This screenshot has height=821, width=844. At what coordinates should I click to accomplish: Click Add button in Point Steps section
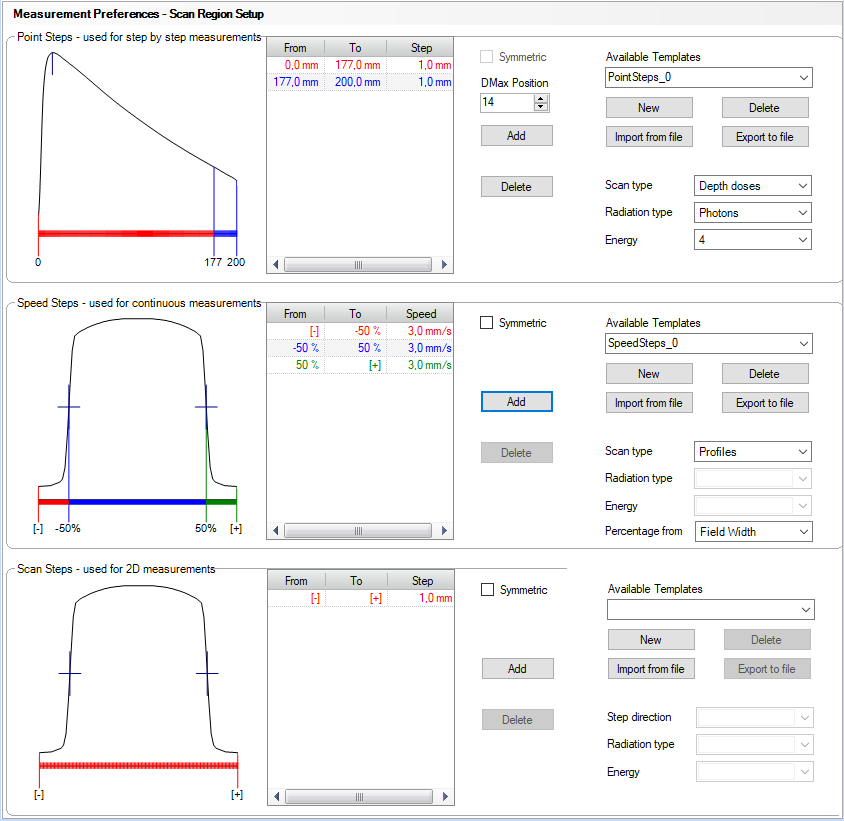[x=516, y=136]
